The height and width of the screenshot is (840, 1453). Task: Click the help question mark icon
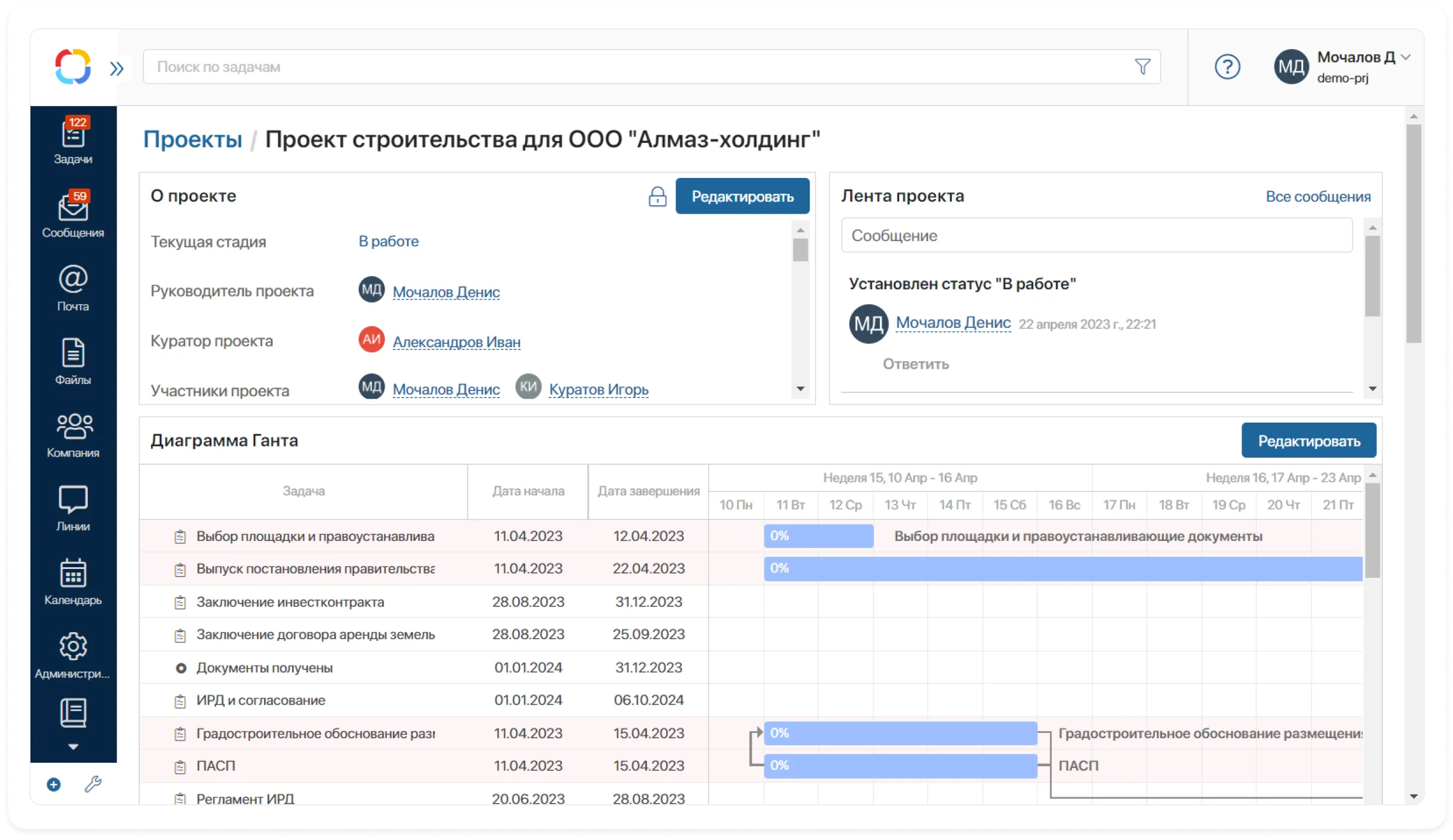pos(1227,66)
